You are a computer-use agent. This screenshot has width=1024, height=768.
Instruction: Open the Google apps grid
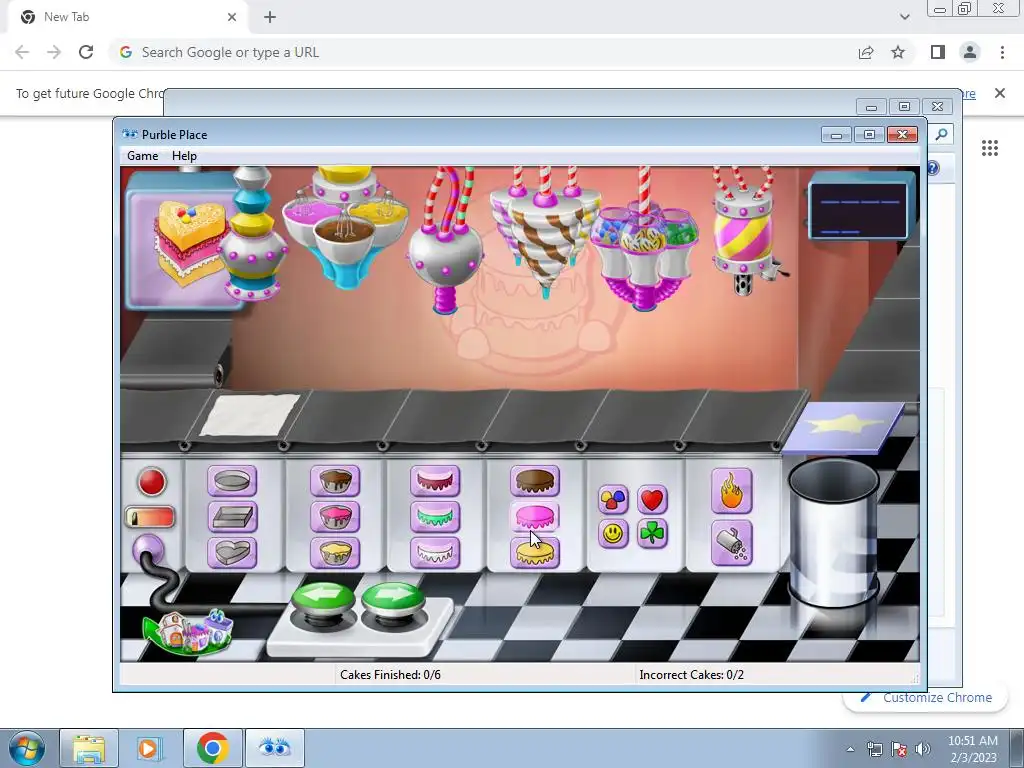(x=990, y=148)
